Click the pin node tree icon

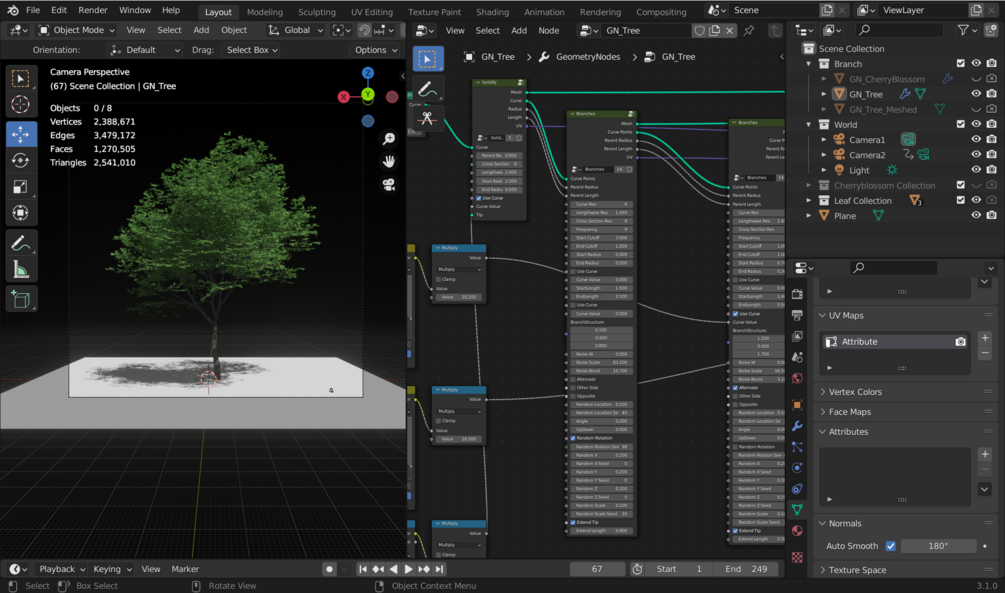tap(749, 30)
